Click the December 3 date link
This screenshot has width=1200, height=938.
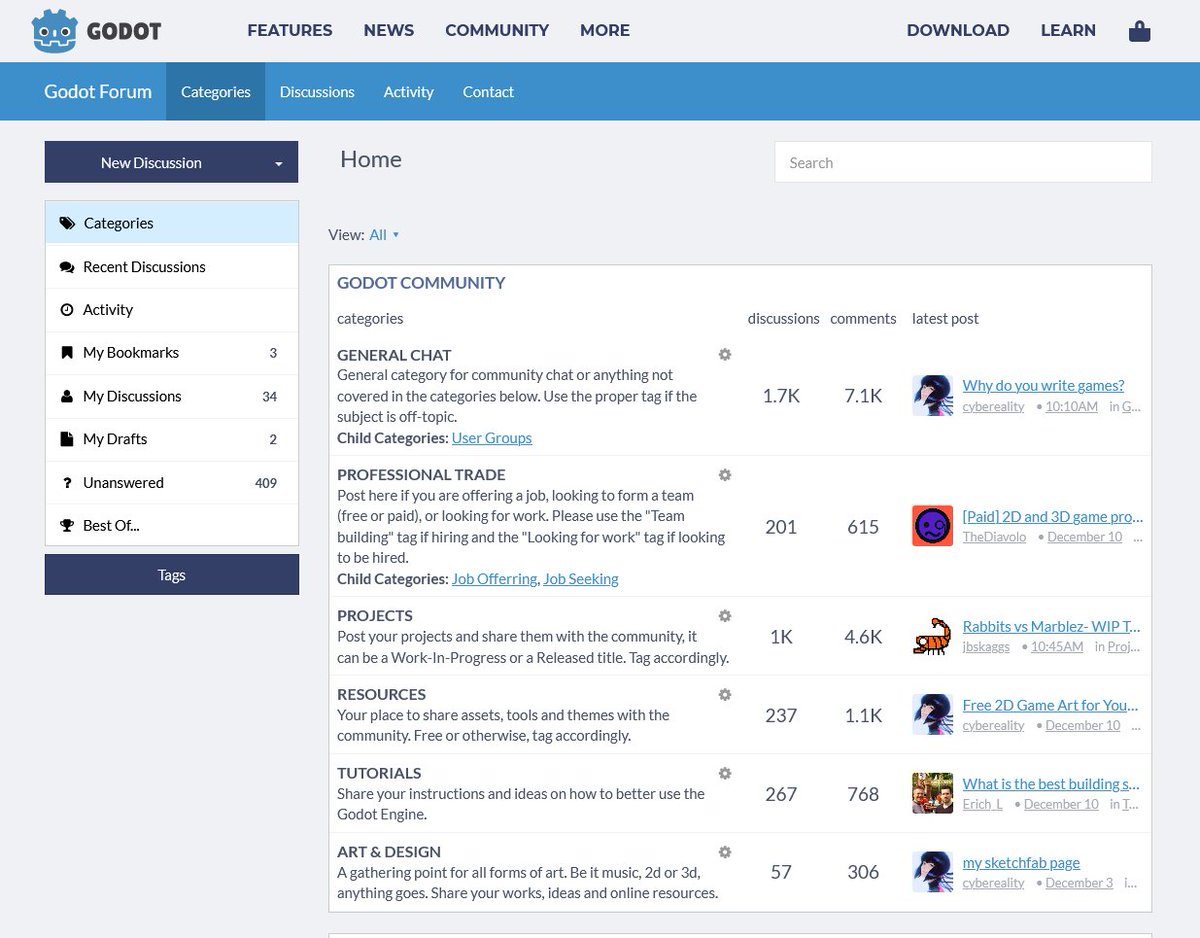point(1079,883)
